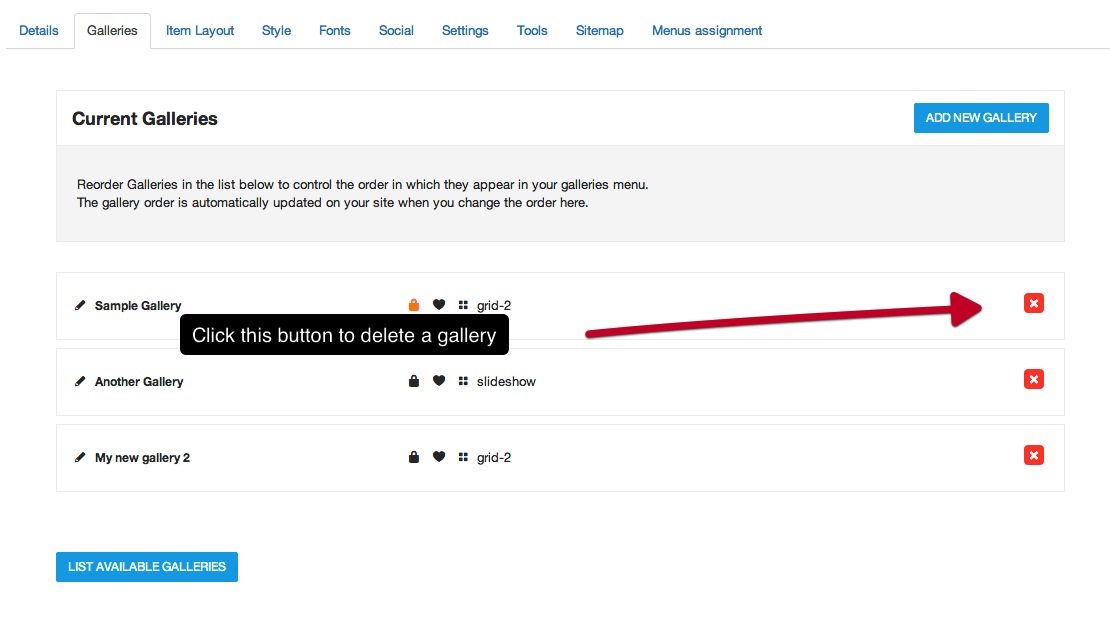Image resolution: width=1110 pixels, height=633 pixels.
Task: Click the grid layout icon in My new gallery 2 row
Action: point(463,457)
